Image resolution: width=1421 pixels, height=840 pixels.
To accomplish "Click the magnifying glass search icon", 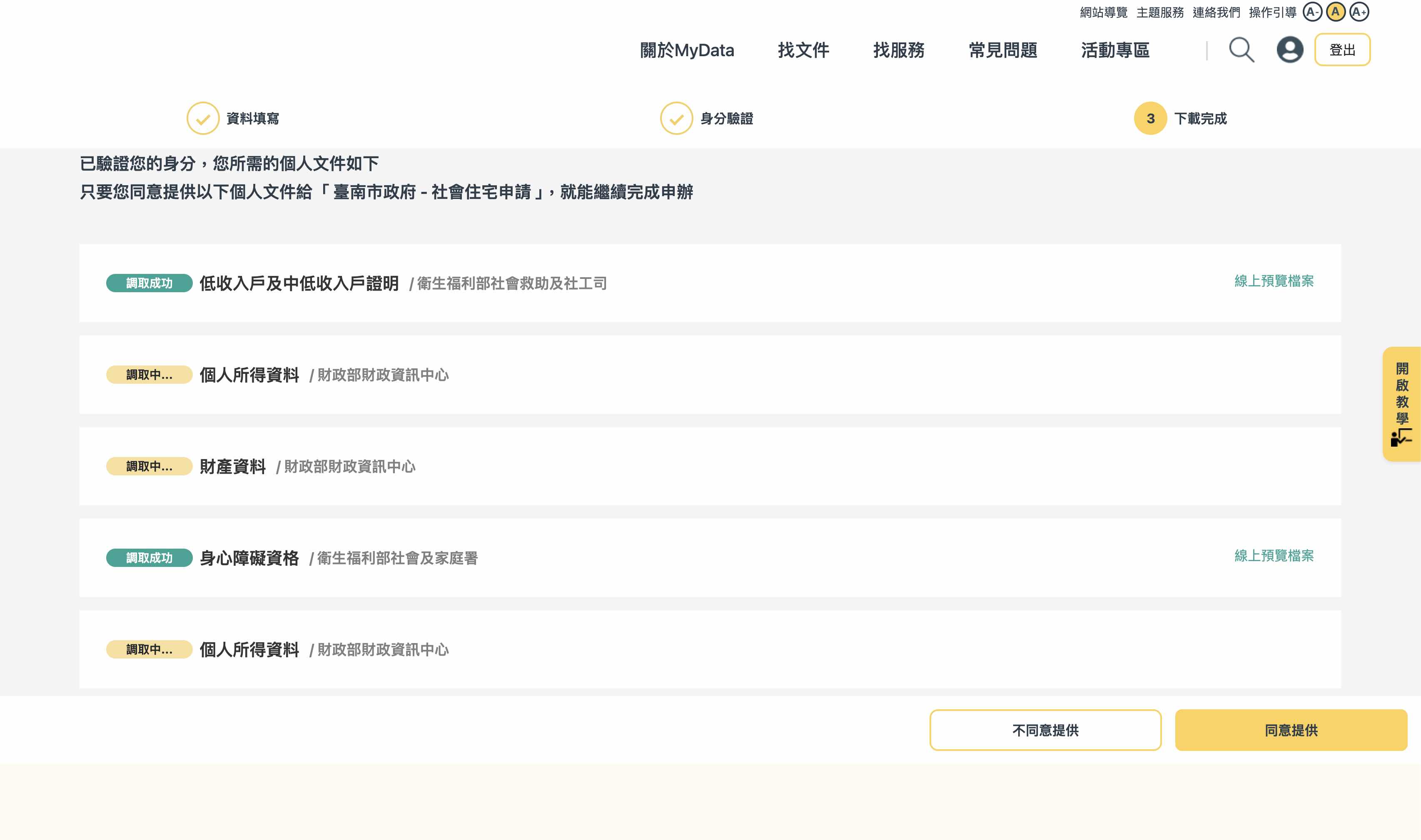I will point(1241,50).
